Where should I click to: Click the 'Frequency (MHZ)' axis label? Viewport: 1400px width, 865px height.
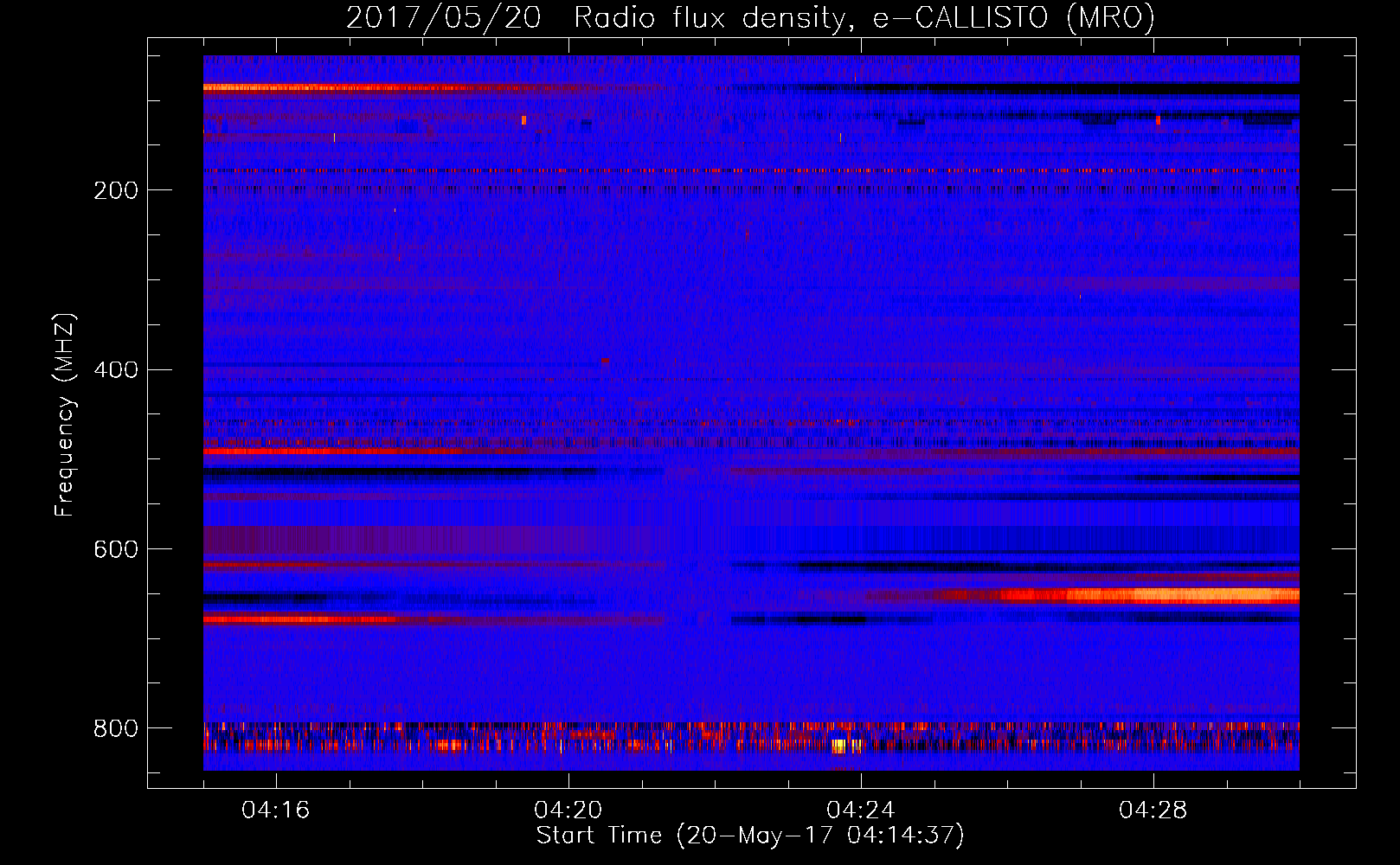(64, 414)
